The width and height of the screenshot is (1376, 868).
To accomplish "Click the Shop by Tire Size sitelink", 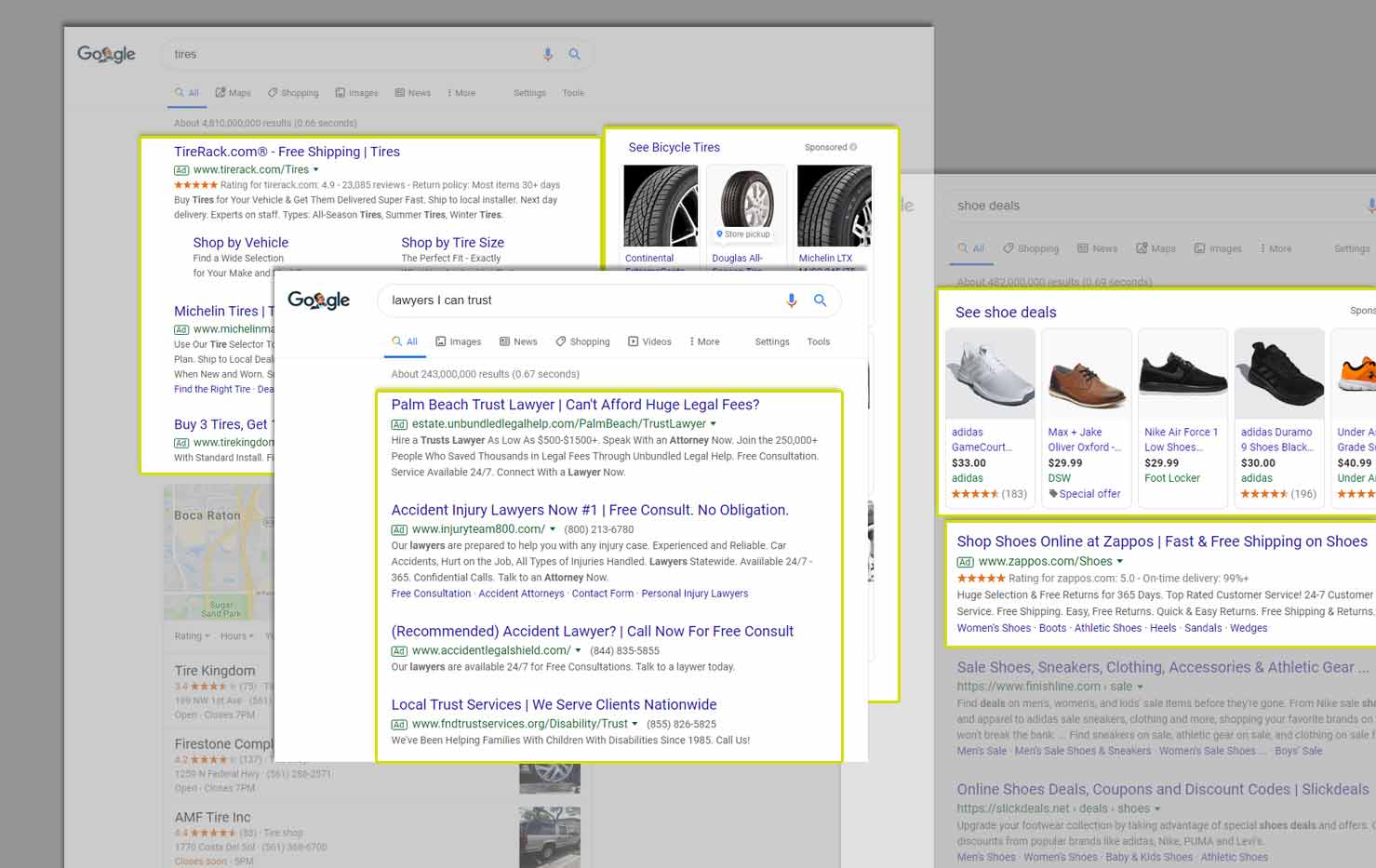I will coord(452,242).
